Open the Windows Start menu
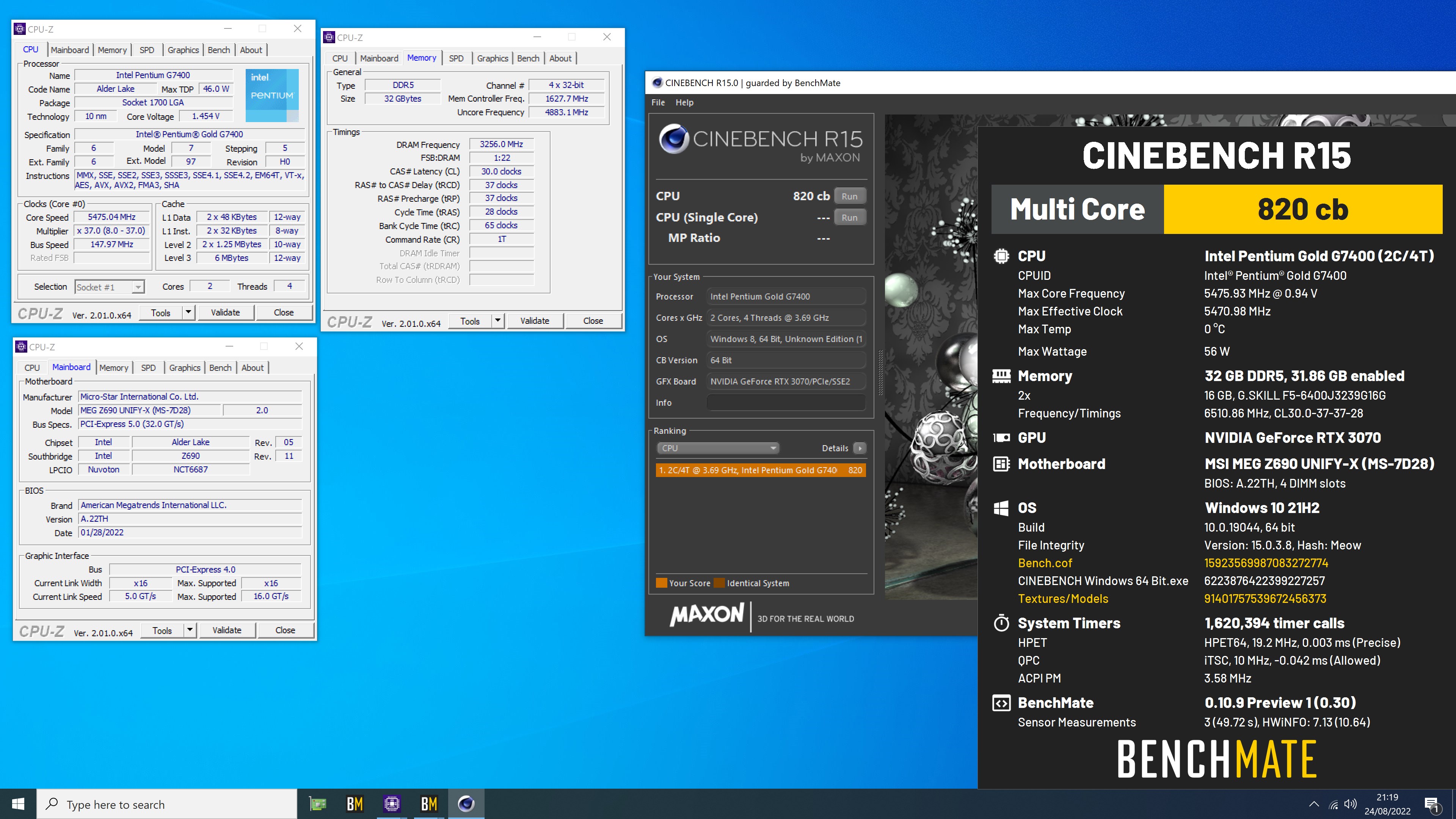 [x=18, y=804]
